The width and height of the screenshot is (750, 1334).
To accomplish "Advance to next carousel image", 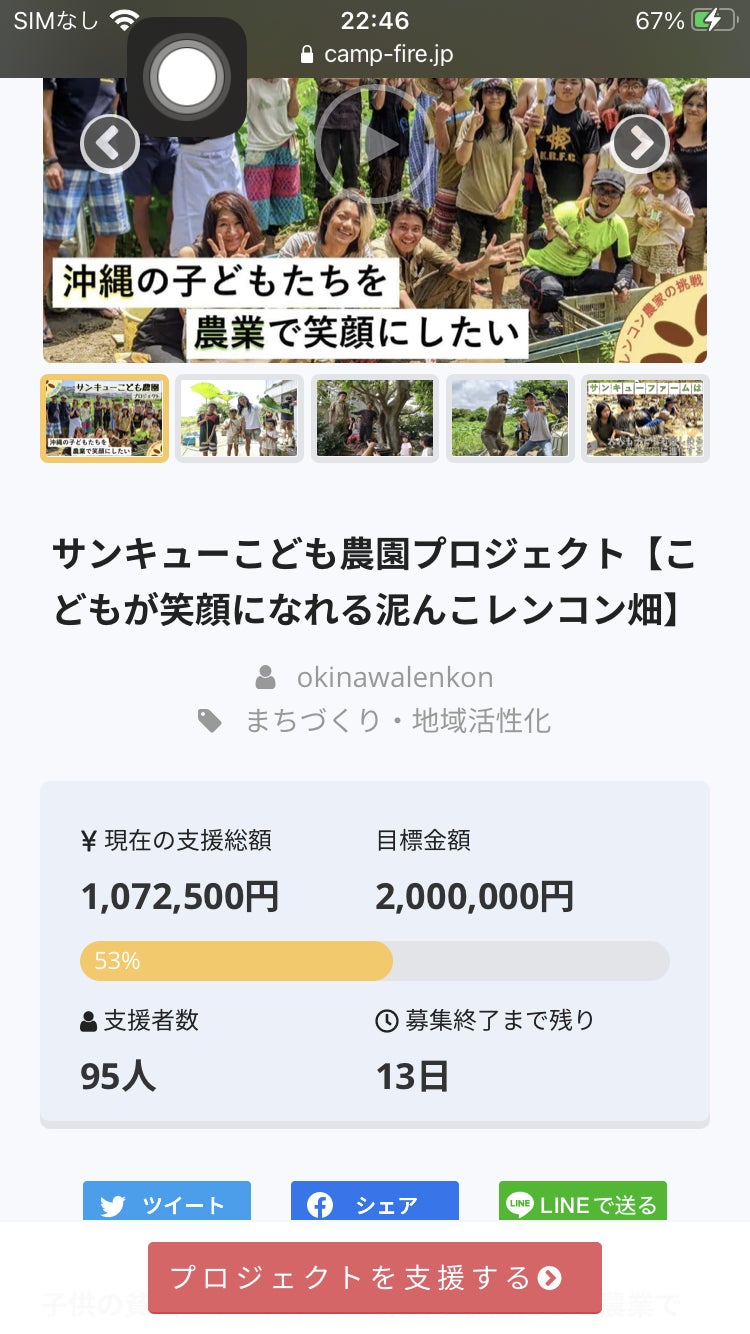I will (x=640, y=144).
